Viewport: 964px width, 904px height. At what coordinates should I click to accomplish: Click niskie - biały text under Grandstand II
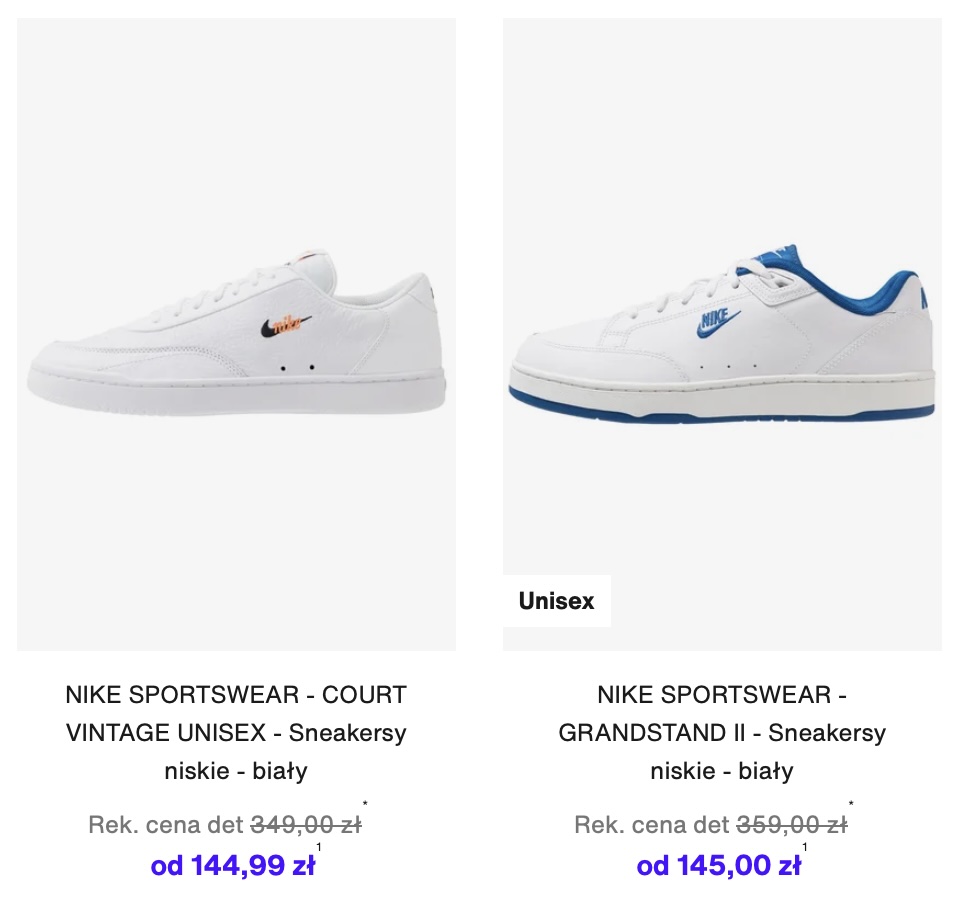[722, 771]
